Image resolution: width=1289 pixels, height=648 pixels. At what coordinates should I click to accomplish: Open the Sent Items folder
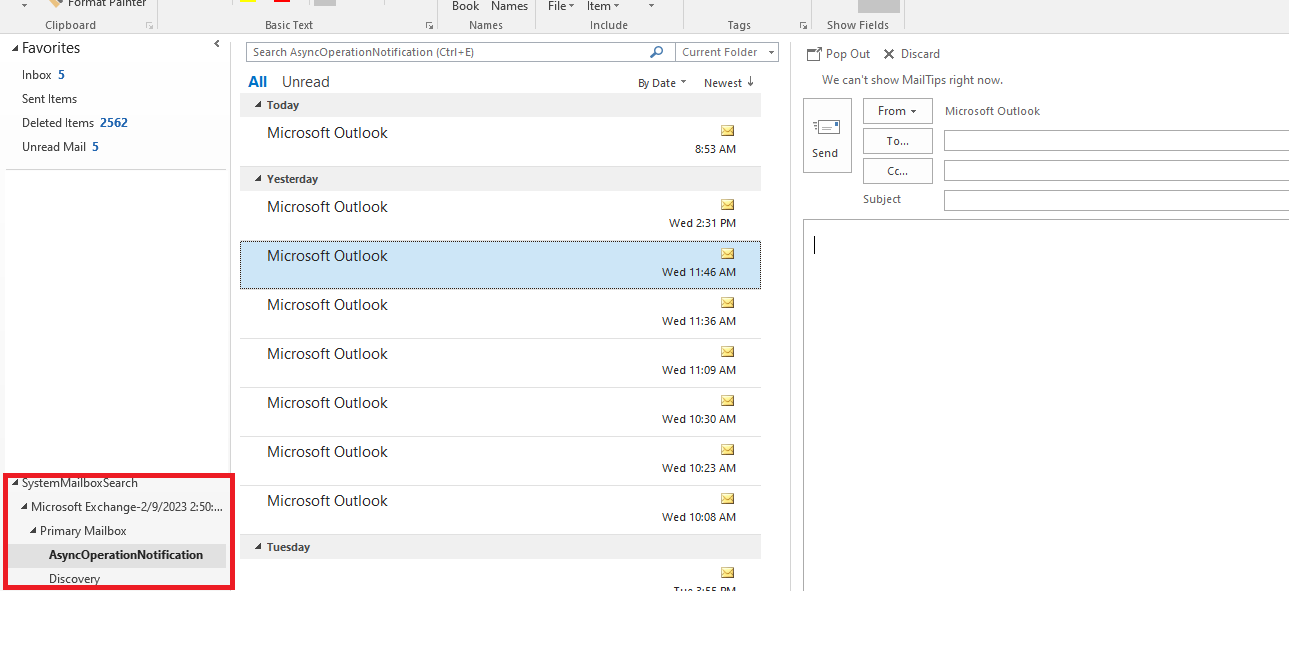coord(49,99)
